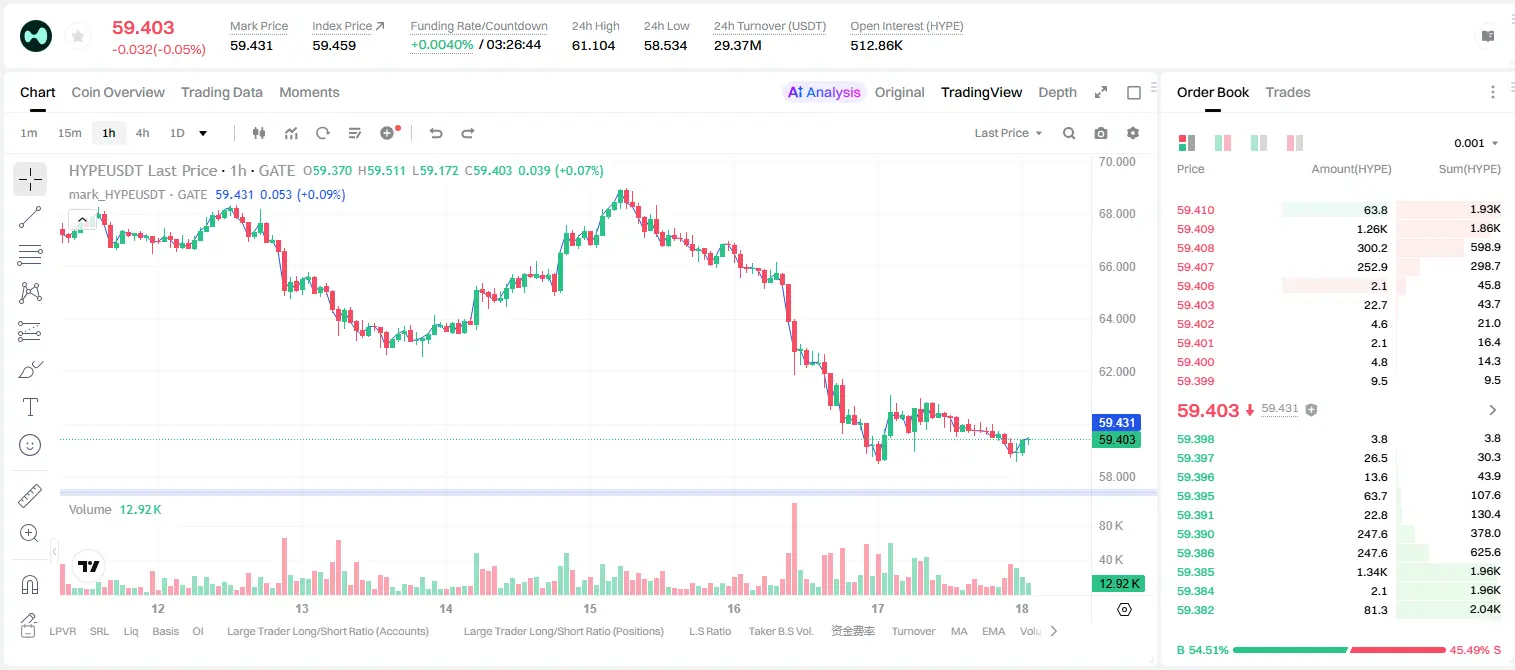Open chart settings gear icon
The height and width of the screenshot is (670, 1515).
1133,133
